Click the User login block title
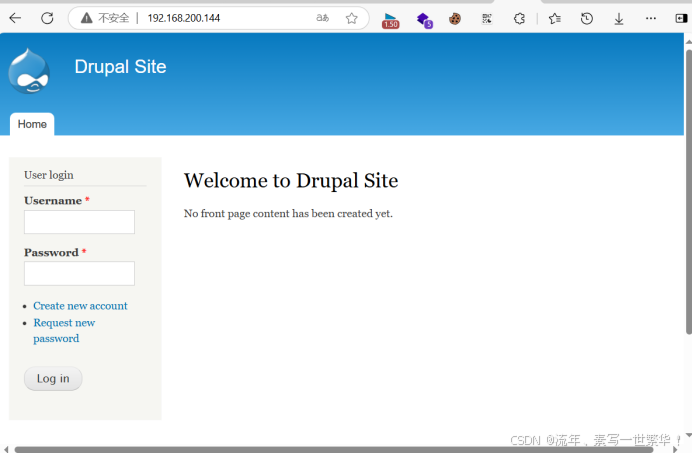The image size is (692, 454). (49, 175)
